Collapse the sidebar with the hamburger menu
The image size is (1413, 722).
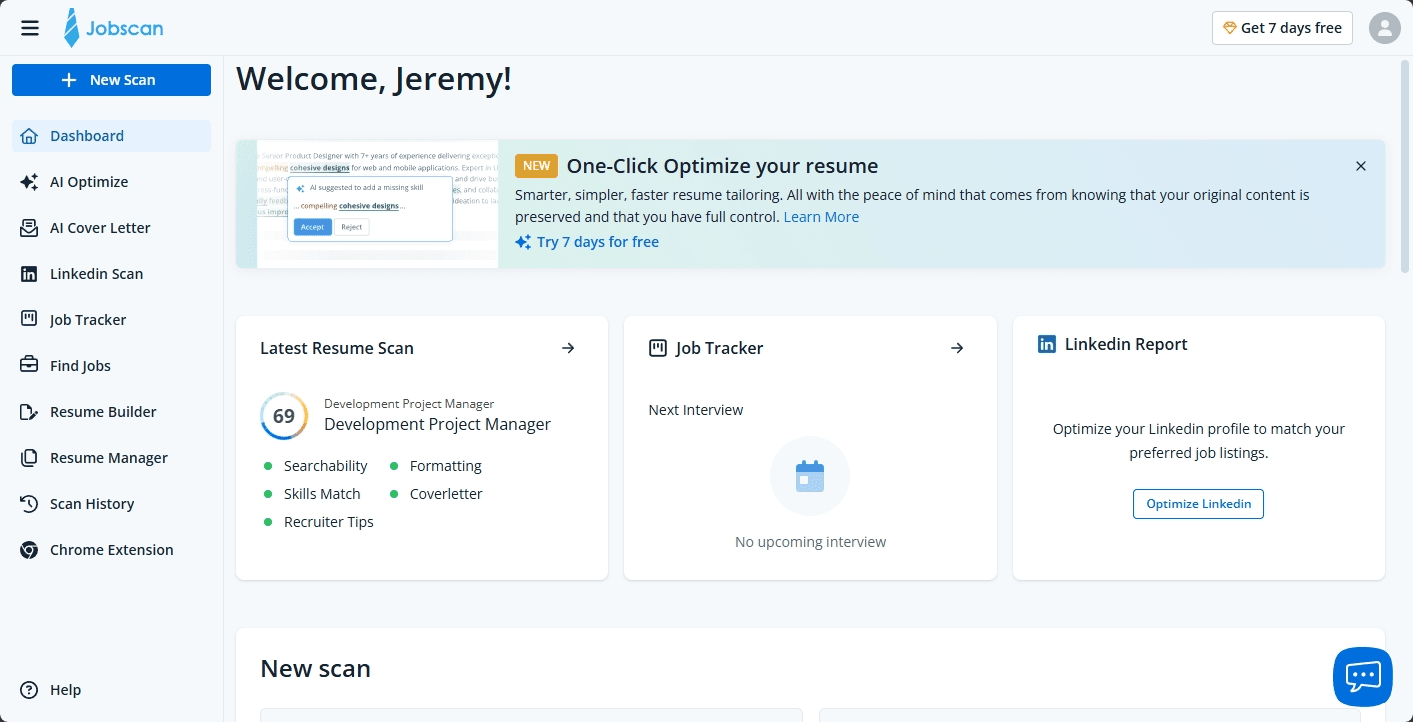coord(29,27)
